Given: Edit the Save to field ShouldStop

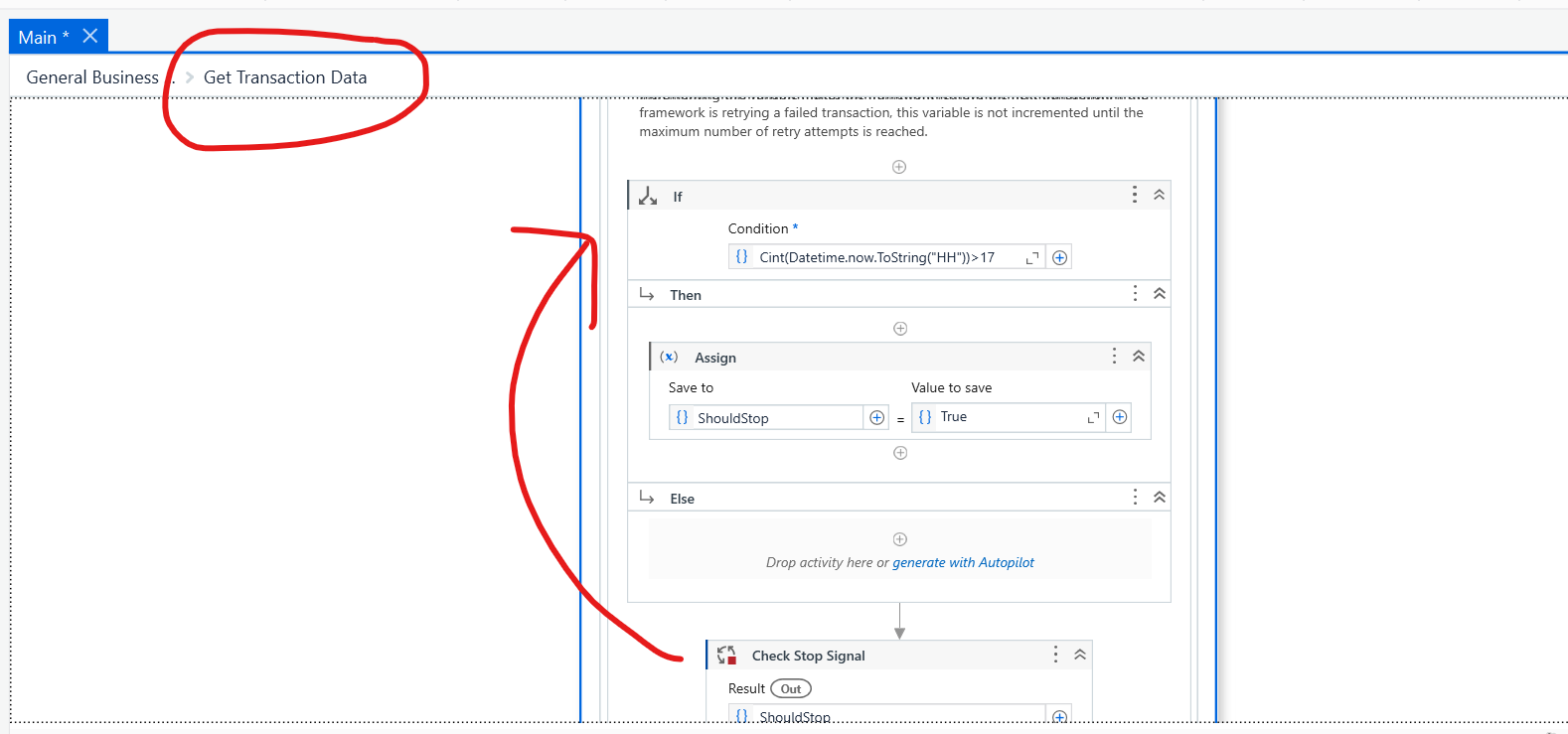Looking at the screenshot, I should click(x=766, y=418).
